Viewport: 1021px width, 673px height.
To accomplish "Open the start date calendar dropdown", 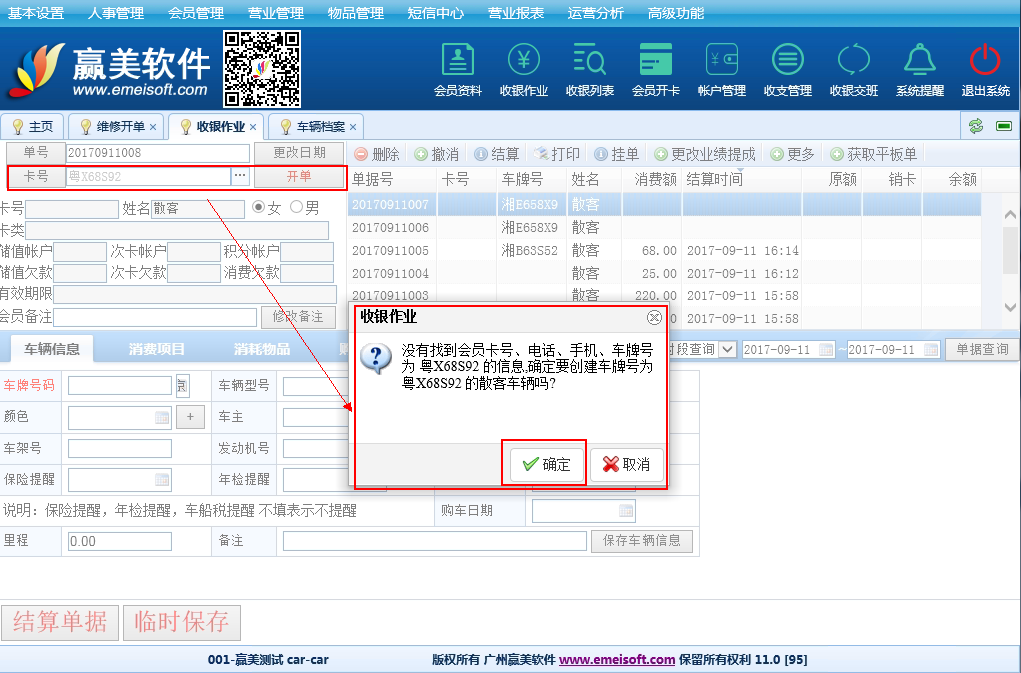I will (x=826, y=350).
